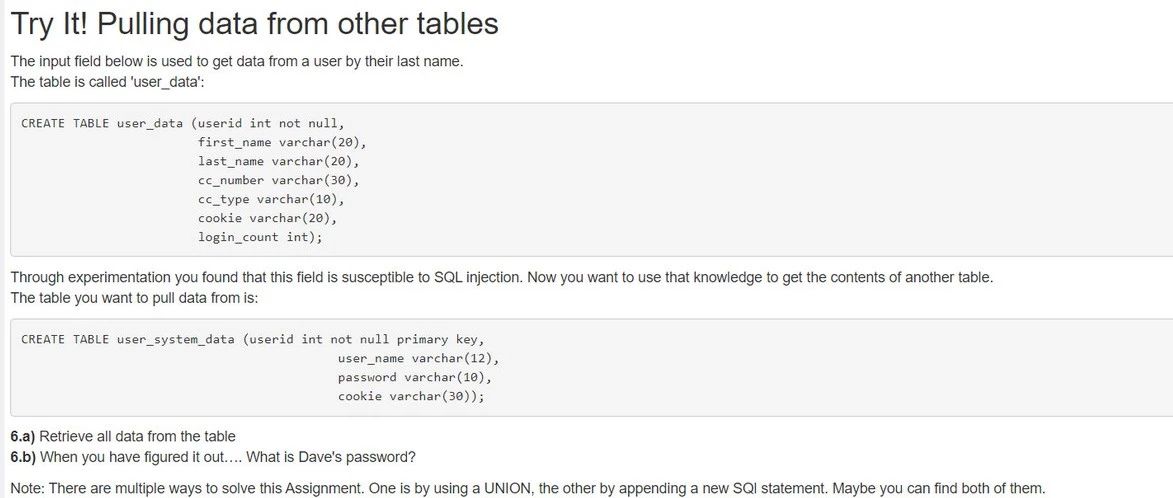The width and height of the screenshot is (1173, 498).
Task: Click the cookie varchar(30) line
Action: tap(411, 396)
